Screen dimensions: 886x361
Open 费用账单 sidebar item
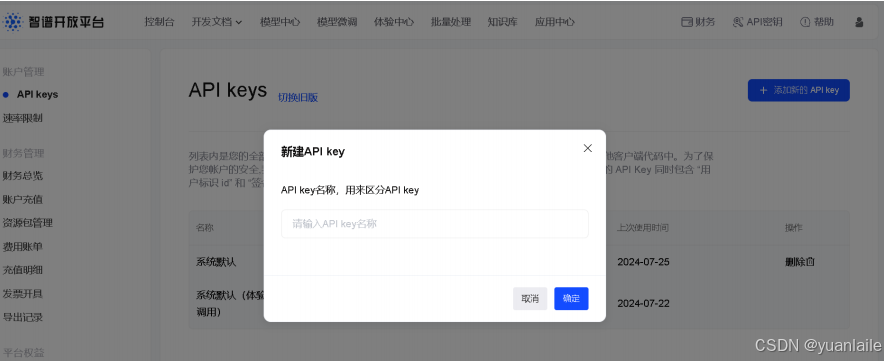(23, 246)
